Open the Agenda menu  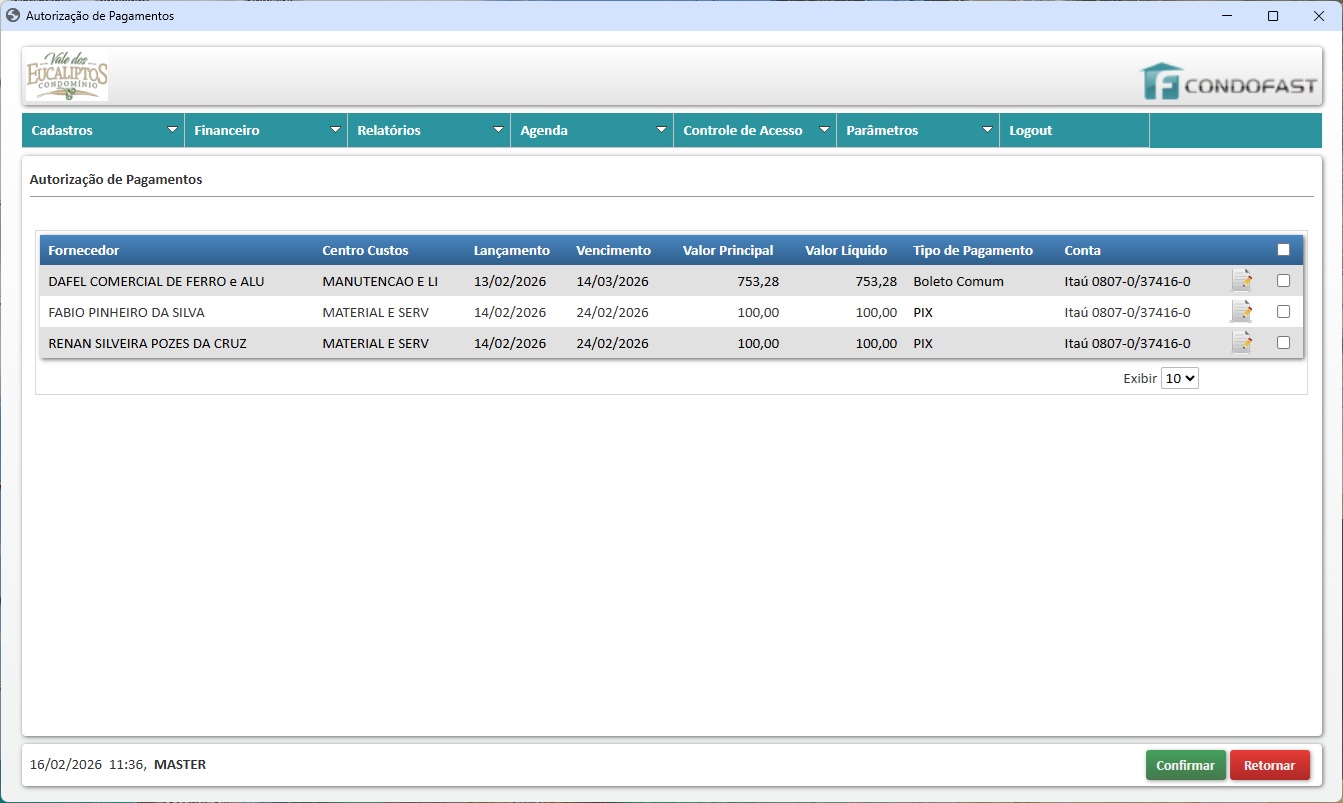coord(592,130)
